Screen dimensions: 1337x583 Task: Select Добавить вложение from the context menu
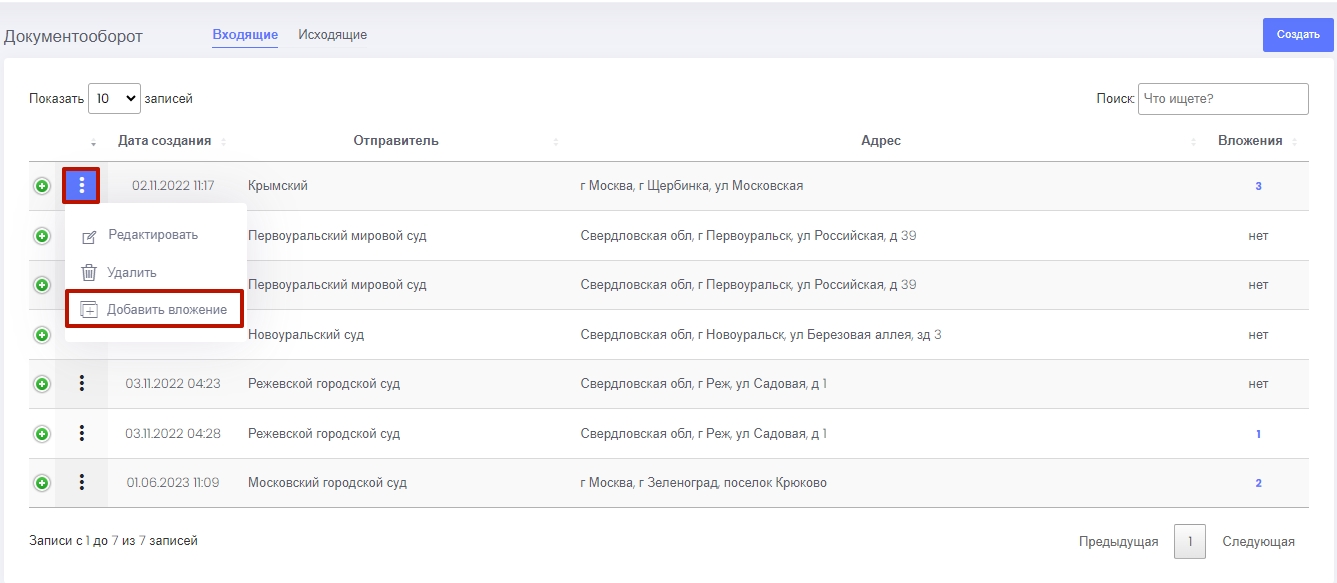coord(166,310)
